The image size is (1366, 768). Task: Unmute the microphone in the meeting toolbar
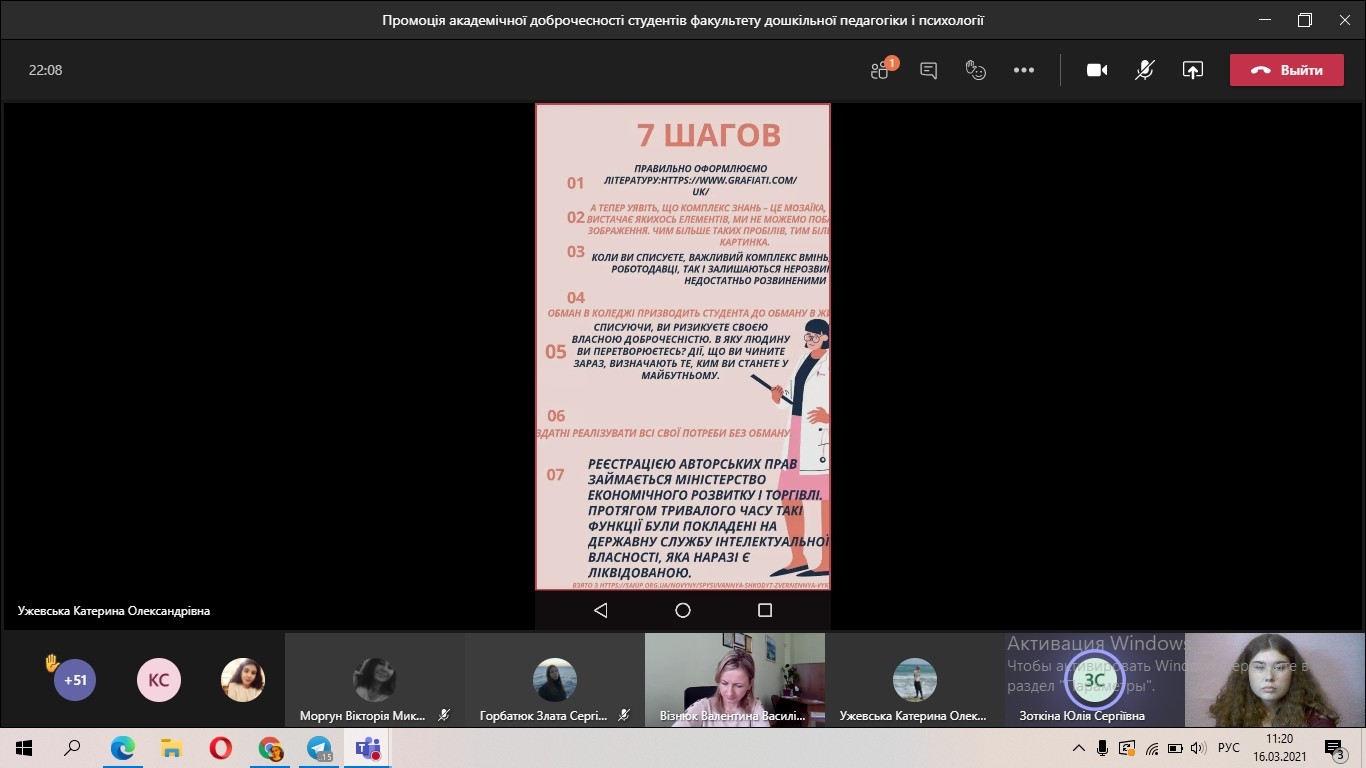coord(1145,70)
